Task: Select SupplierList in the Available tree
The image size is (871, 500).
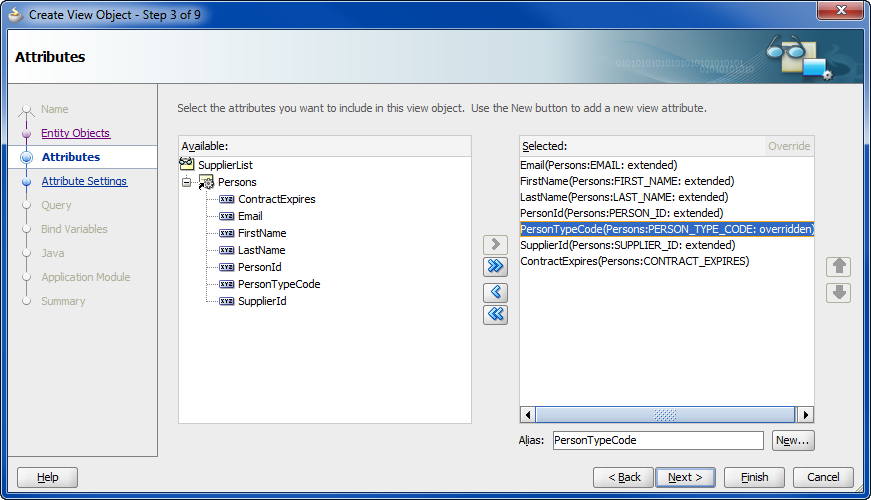Action: [x=225, y=165]
